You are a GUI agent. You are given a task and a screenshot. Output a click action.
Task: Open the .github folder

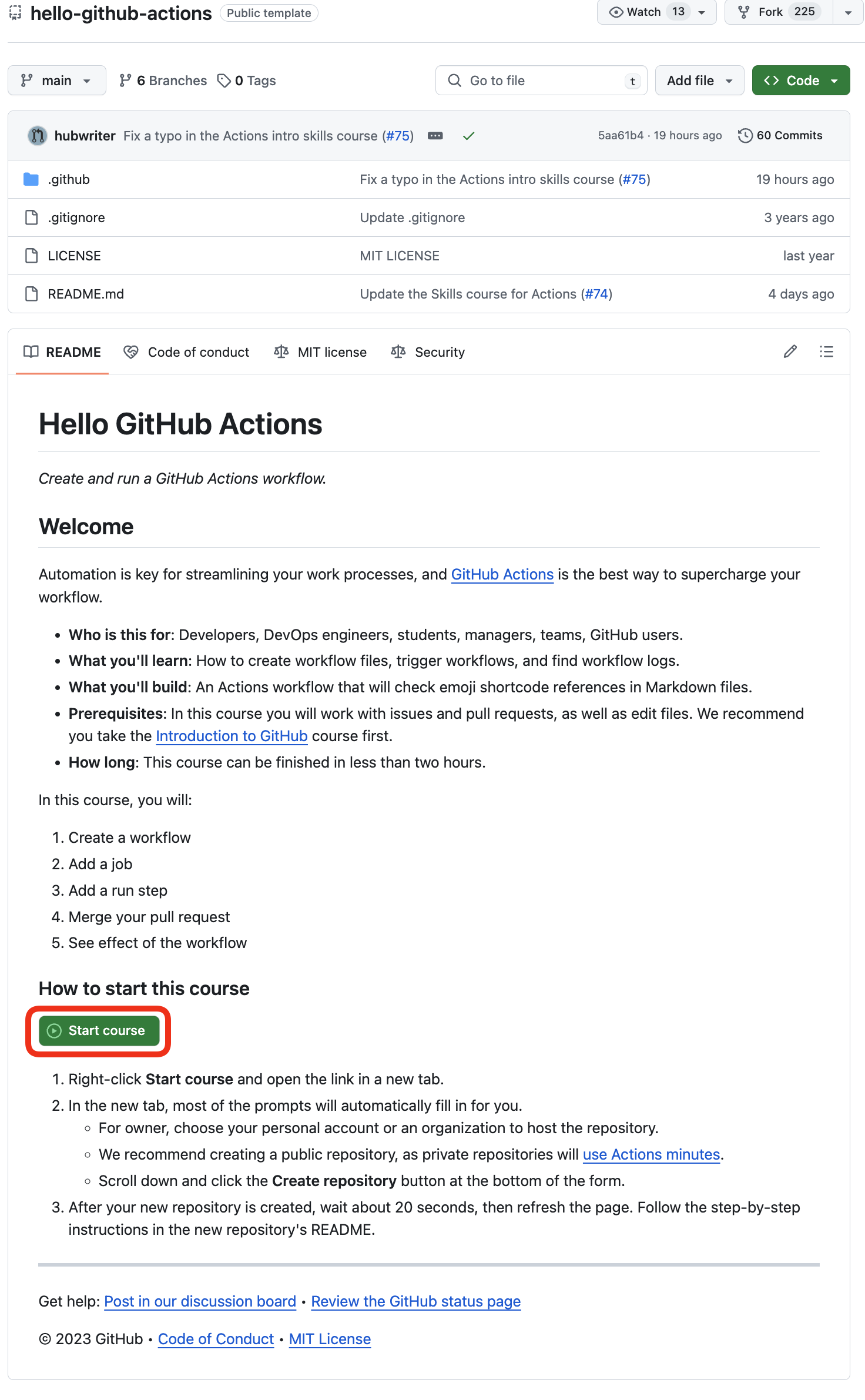tap(69, 179)
